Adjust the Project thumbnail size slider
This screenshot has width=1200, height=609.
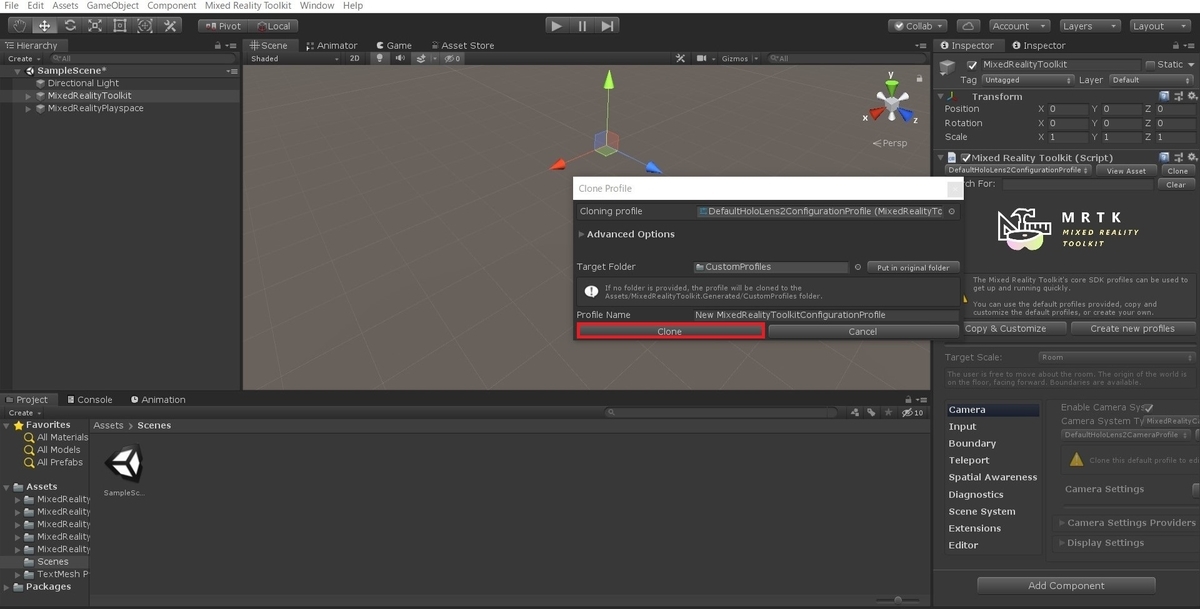897,600
